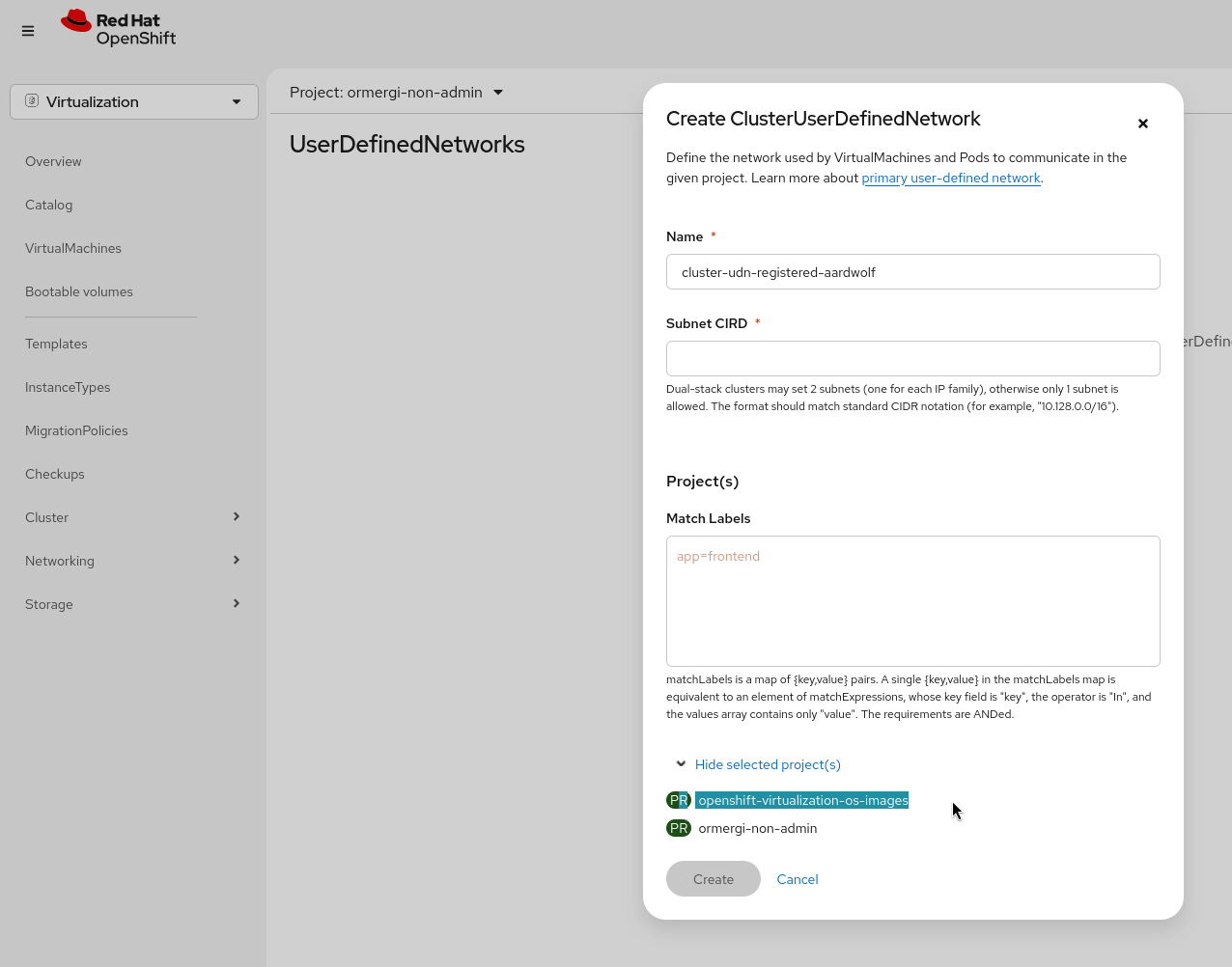
Task: Click the PR badge beside ormergi-non-admin
Action: coord(679,828)
